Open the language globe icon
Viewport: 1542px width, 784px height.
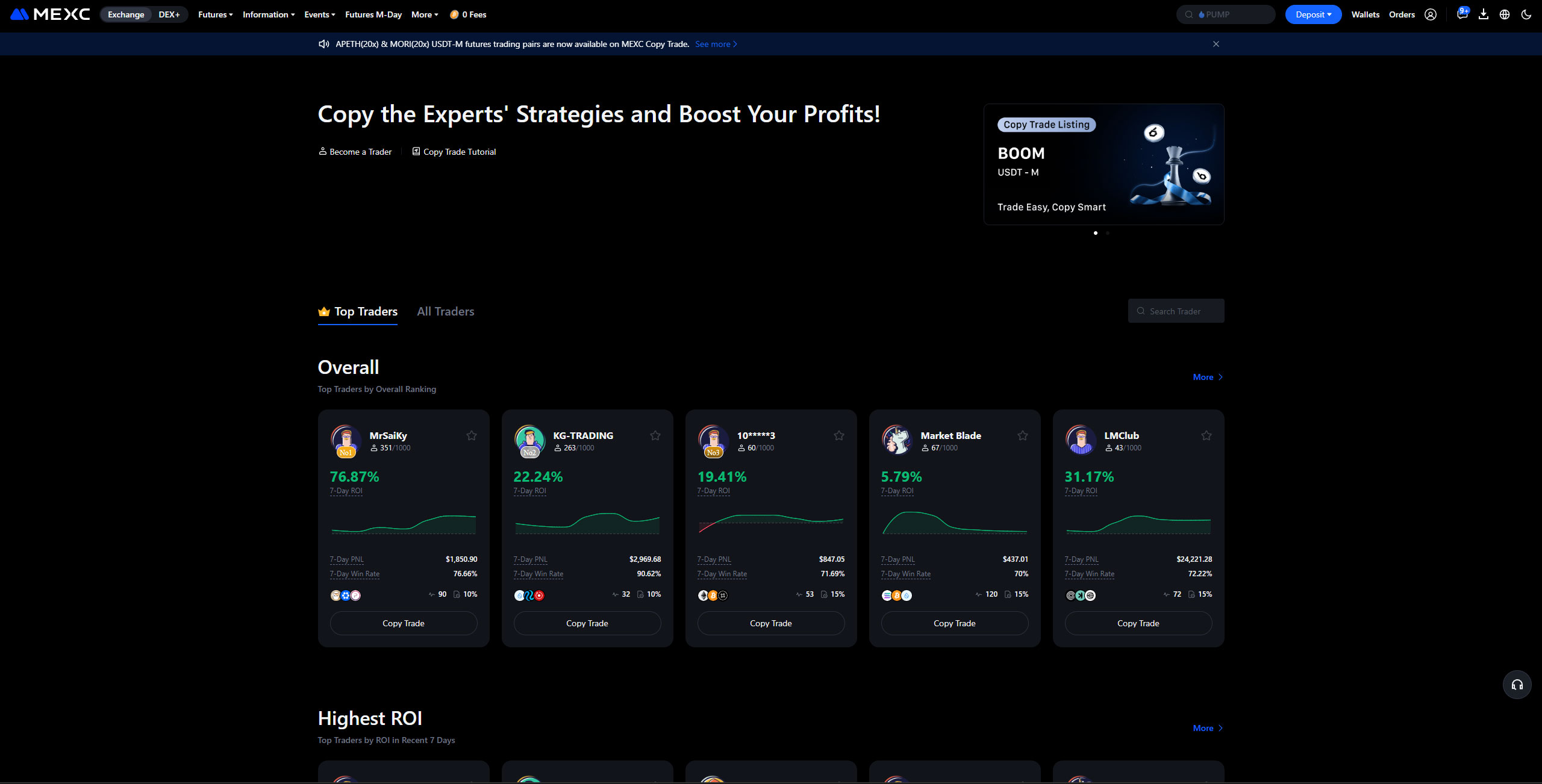click(x=1505, y=14)
